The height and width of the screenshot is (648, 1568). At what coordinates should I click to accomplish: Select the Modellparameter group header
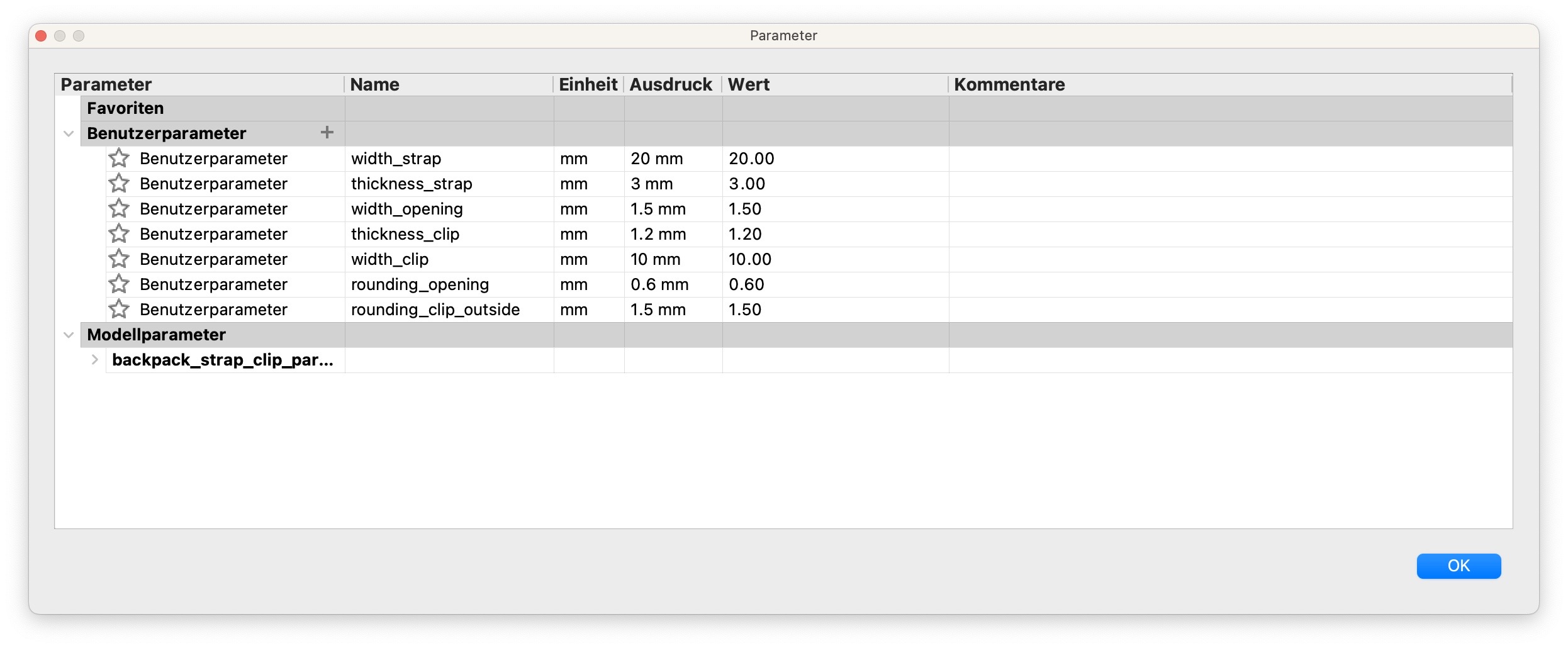coord(797,335)
